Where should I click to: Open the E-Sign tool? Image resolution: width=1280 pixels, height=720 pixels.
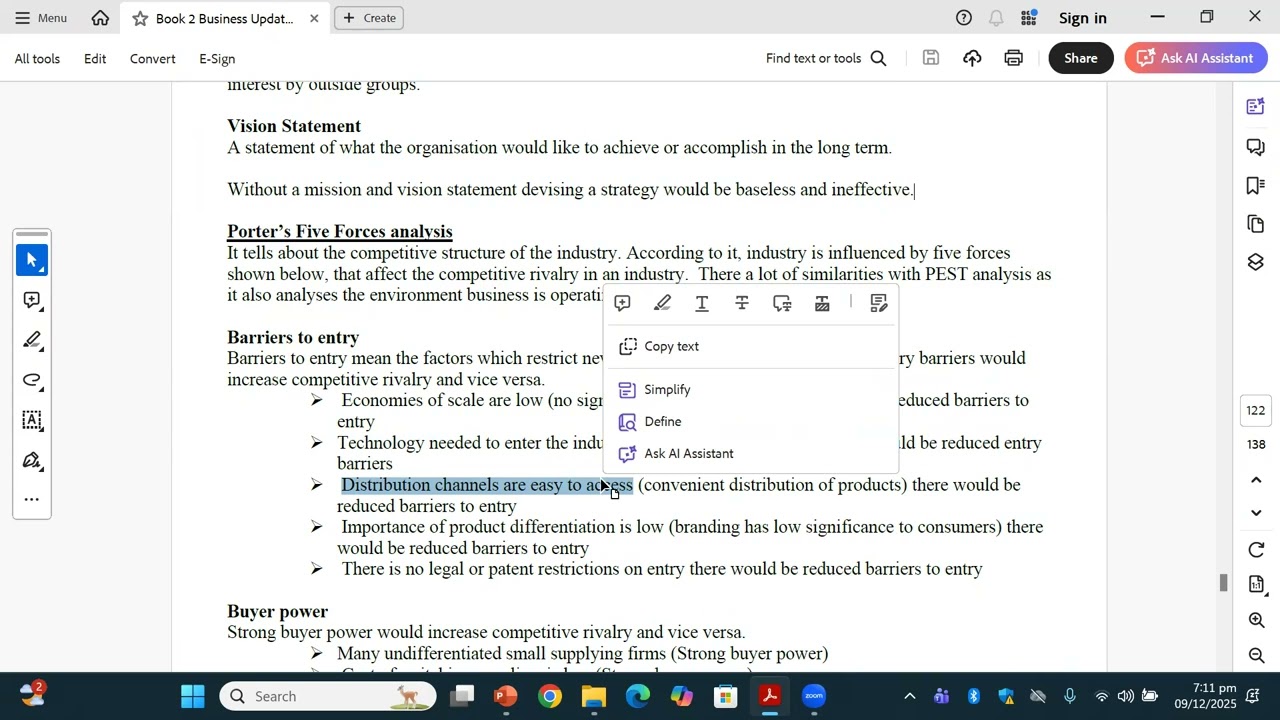coord(217,59)
